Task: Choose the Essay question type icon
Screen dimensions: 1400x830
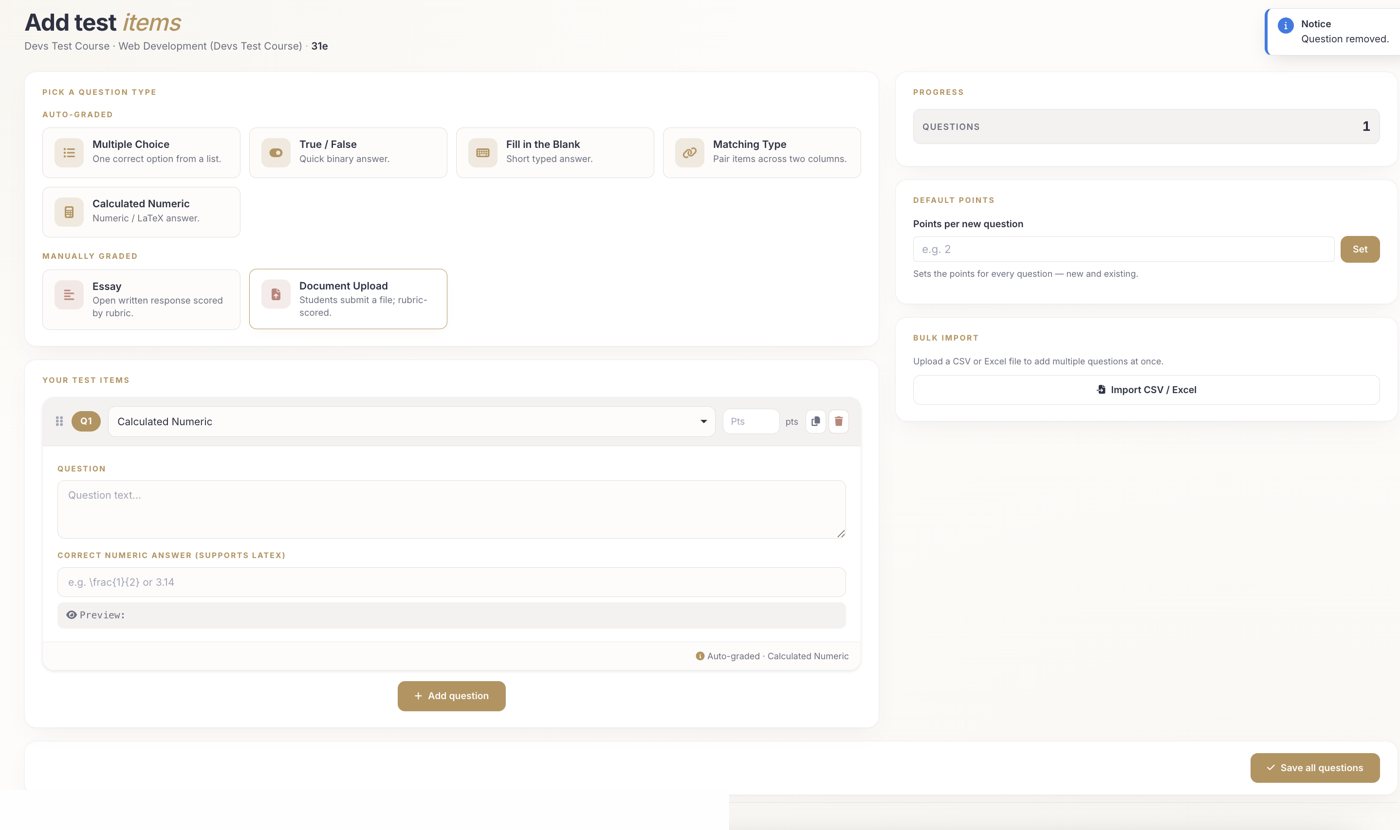Action: click(x=69, y=295)
